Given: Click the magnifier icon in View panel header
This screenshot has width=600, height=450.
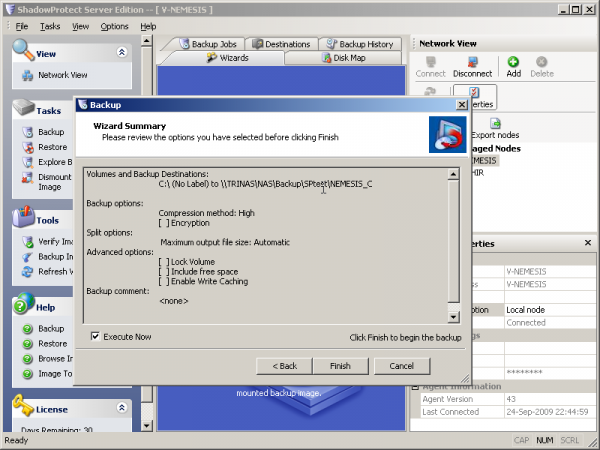Looking at the screenshot, I should click(x=23, y=50).
